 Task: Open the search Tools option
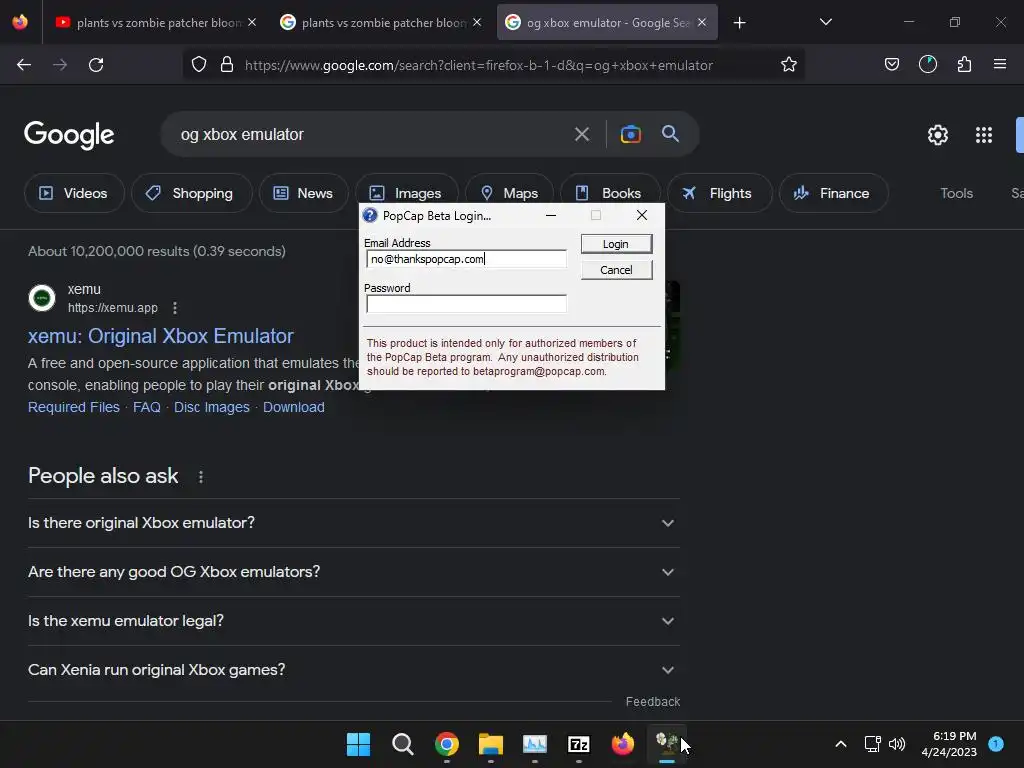coord(956,193)
